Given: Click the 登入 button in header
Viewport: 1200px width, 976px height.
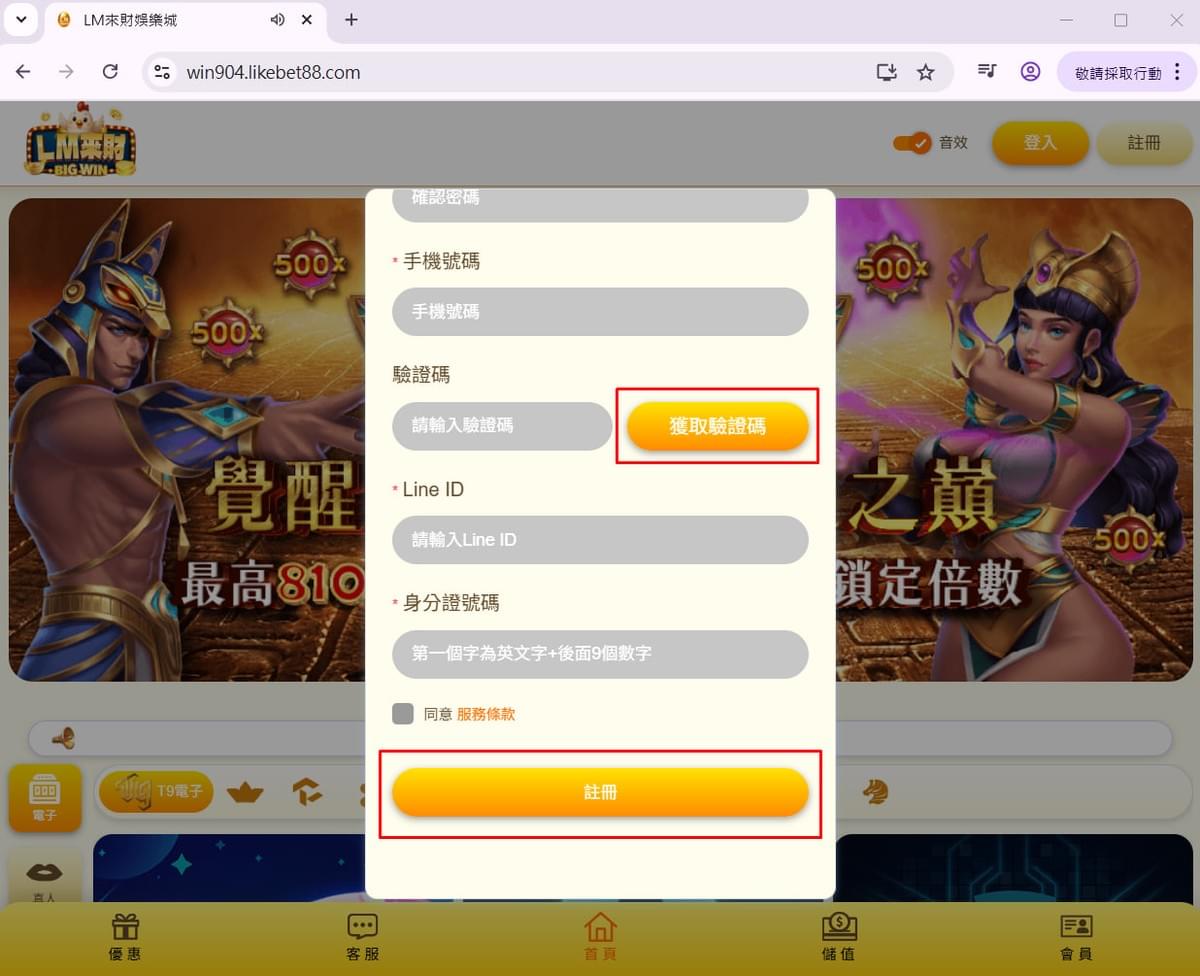Looking at the screenshot, I should point(1040,143).
